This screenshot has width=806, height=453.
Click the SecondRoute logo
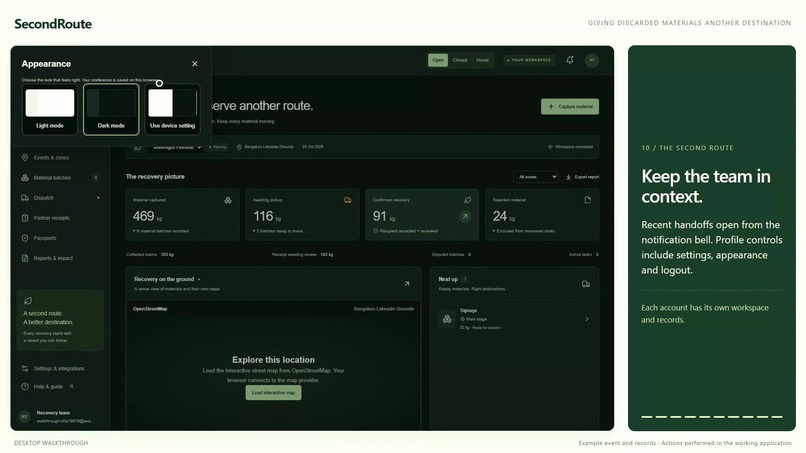tap(53, 24)
